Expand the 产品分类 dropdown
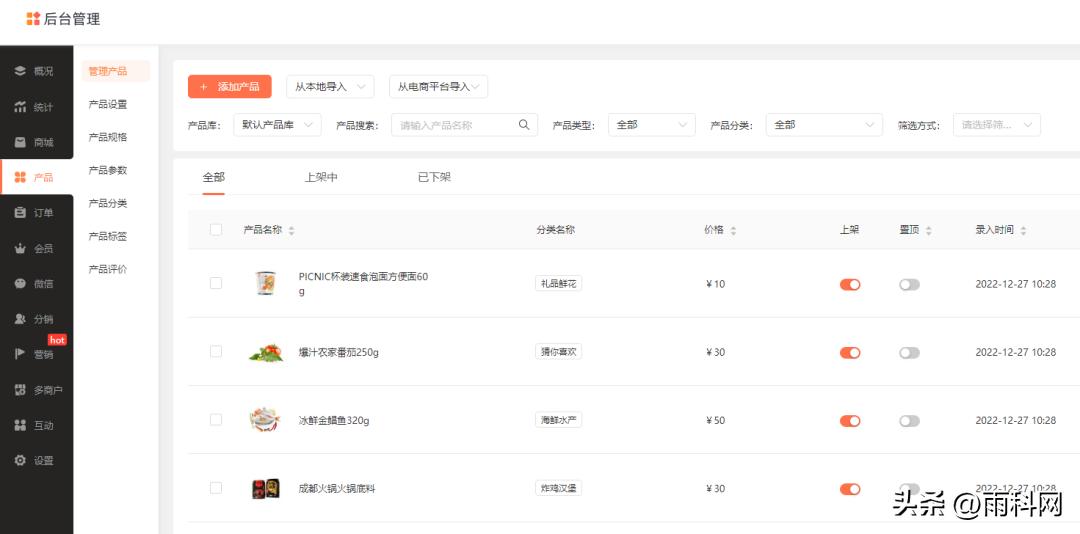The height and width of the screenshot is (534, 1080). [x=824, y=125]
